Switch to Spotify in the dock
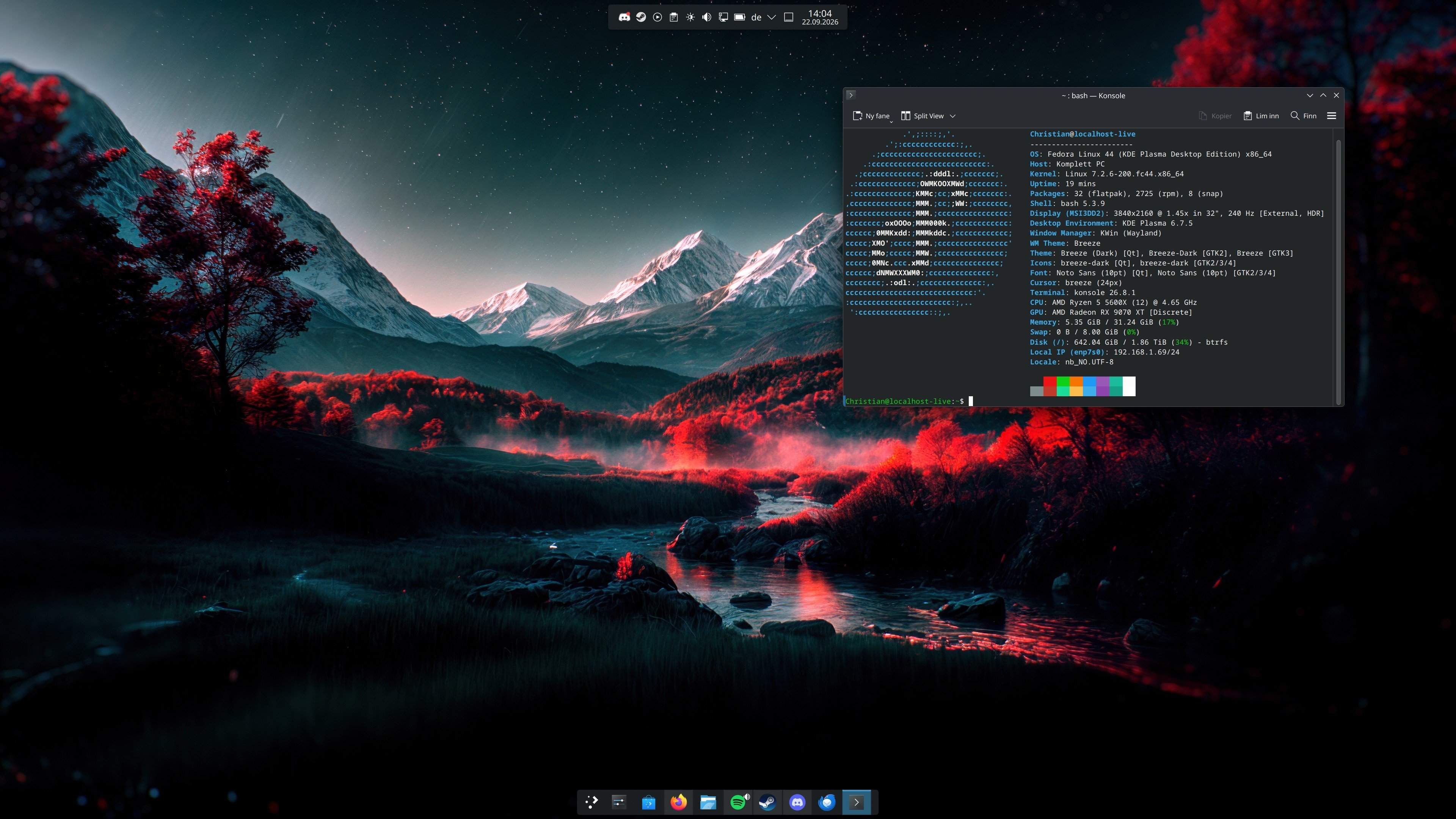 point(737,802)
